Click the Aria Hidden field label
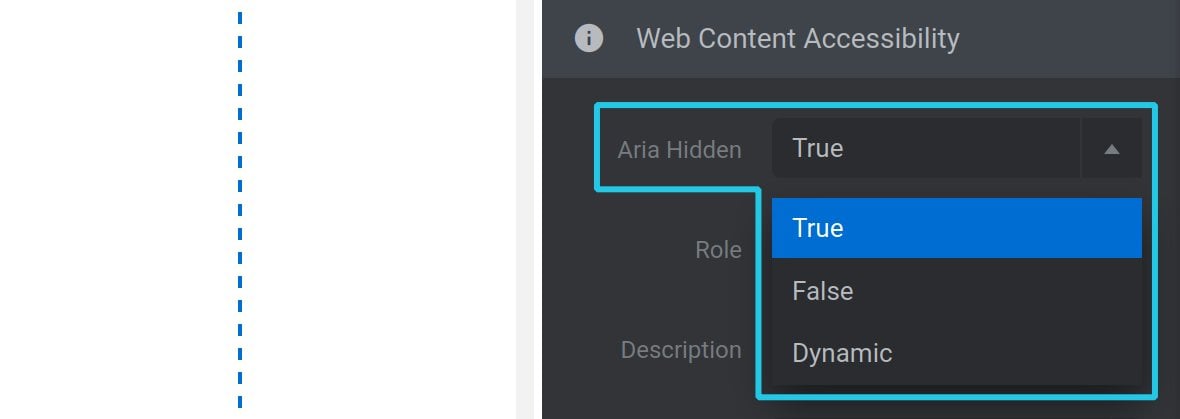The height and width of the screenshot is (419, 1180). (x=680, y=150)
